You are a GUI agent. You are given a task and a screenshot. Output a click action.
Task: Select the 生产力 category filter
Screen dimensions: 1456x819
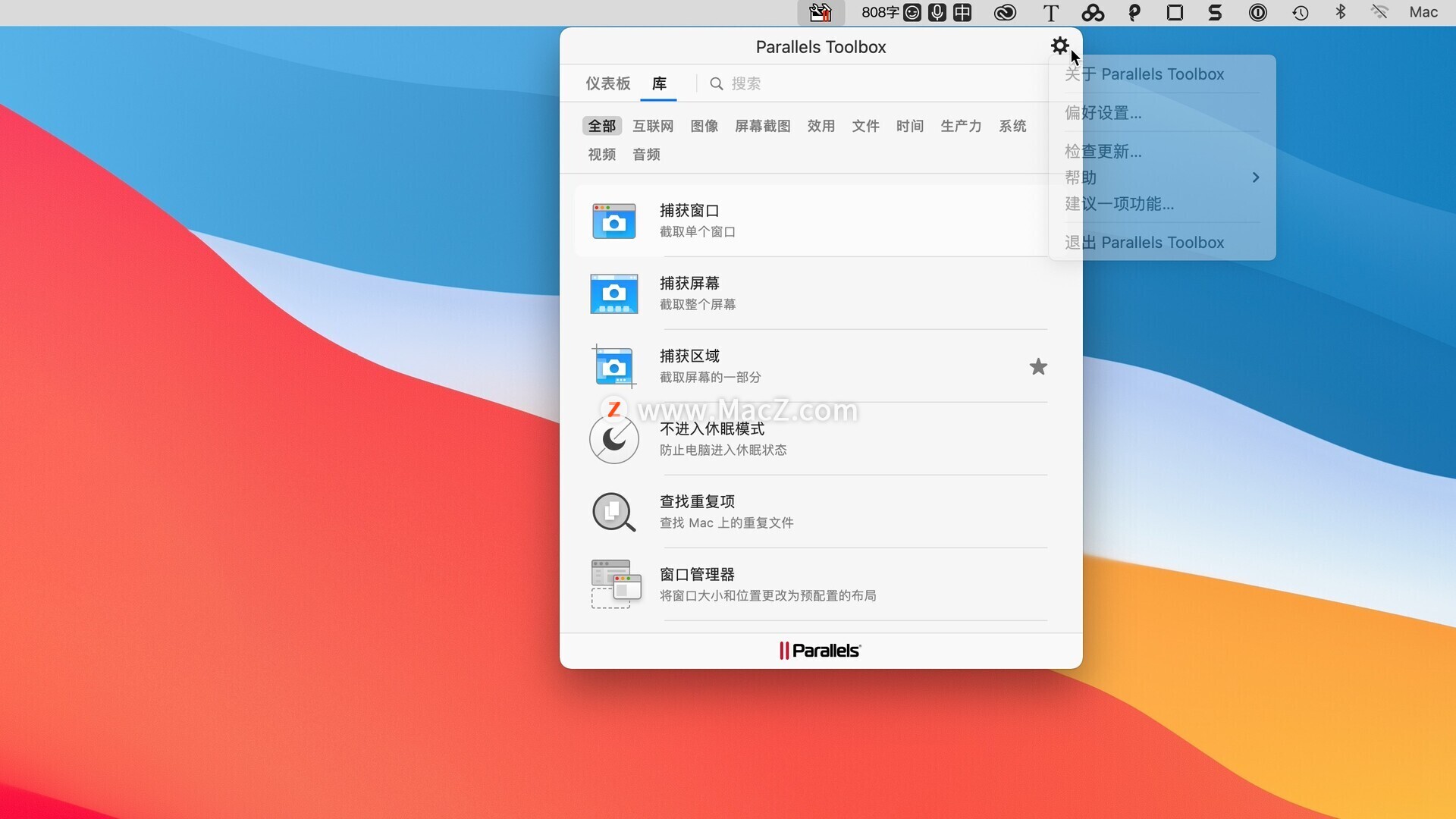[x=961, y=126]
